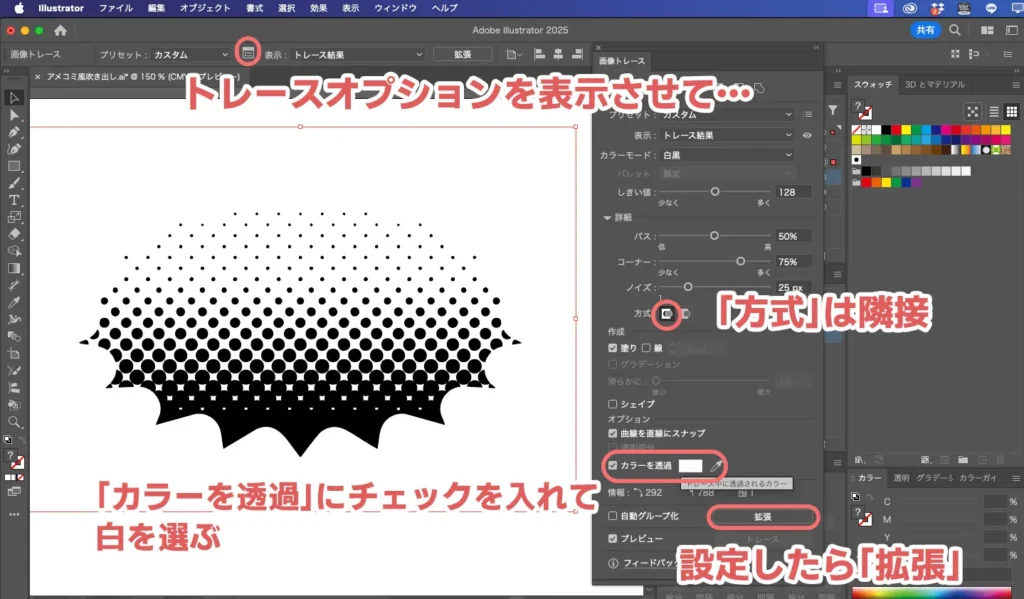Switch to the 3D とマテリアル tab
Viewport: 1024px width, 599px height.
tap(934, 84)
